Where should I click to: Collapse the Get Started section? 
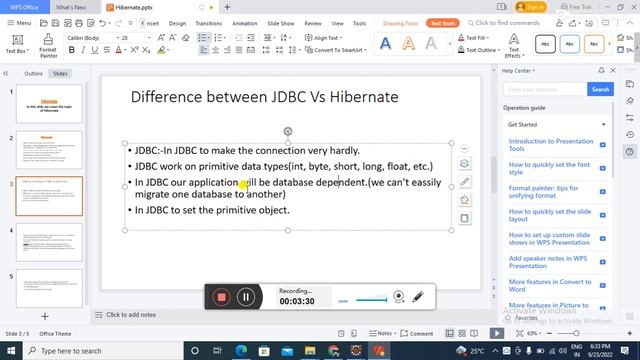point(604,124)
